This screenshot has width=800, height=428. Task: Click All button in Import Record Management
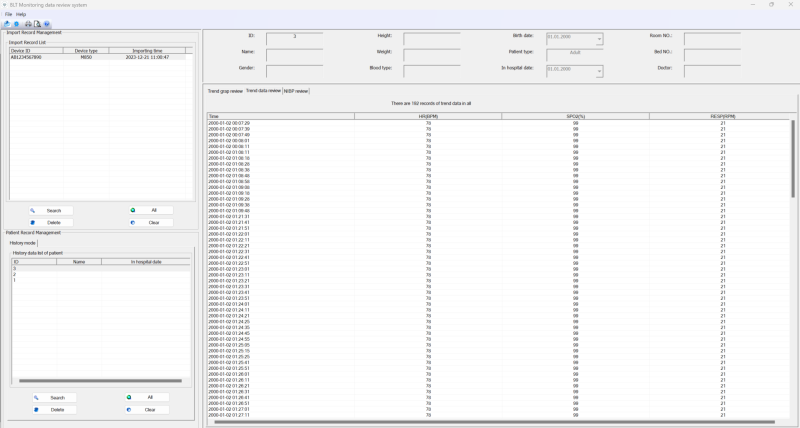coord(149,211)
